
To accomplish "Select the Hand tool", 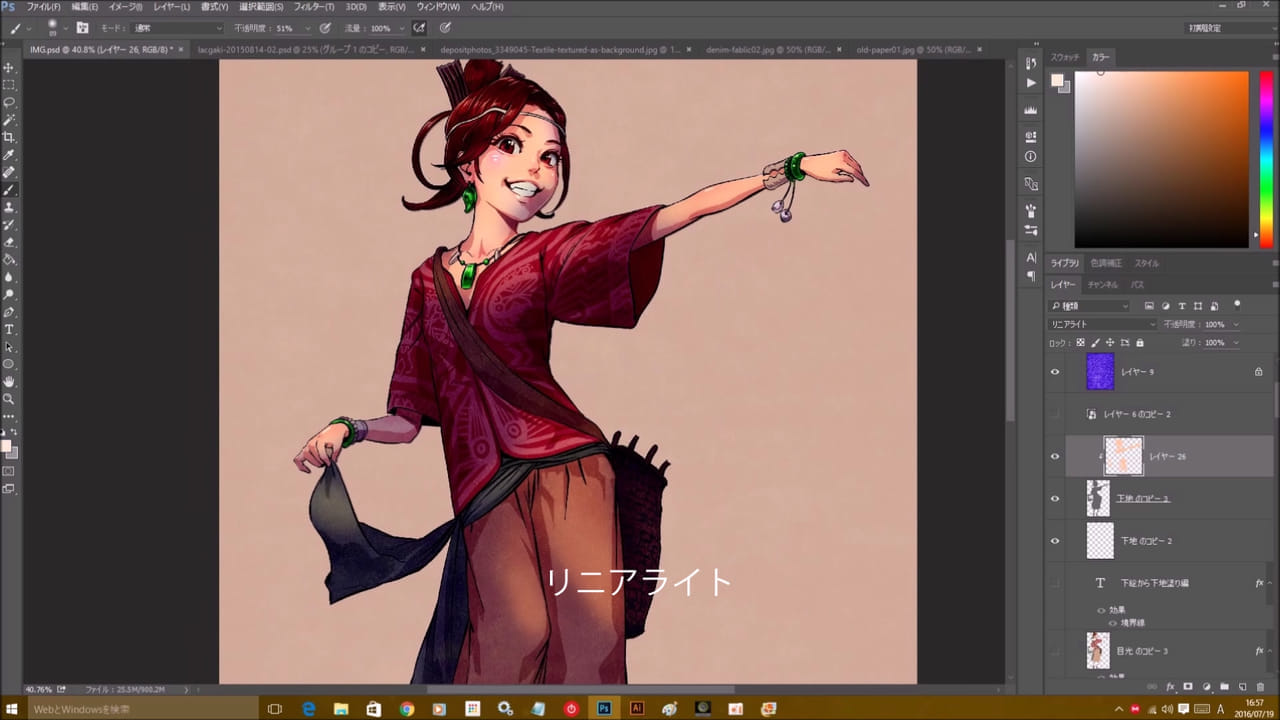I will (x=9, y=381).
